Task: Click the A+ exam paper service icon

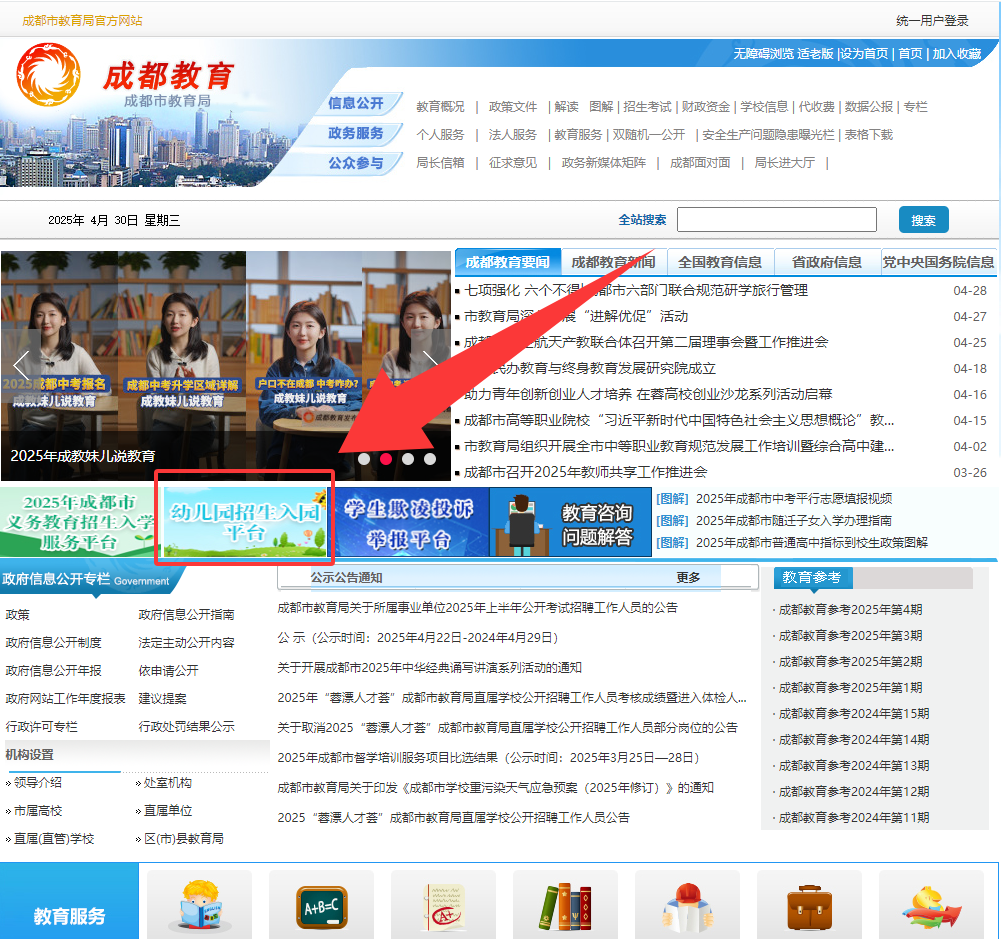Action: pos(442,903)
